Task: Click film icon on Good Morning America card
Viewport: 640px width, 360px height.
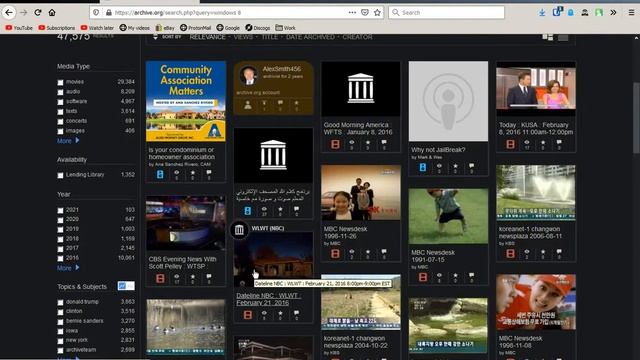Action: point(335,144)
